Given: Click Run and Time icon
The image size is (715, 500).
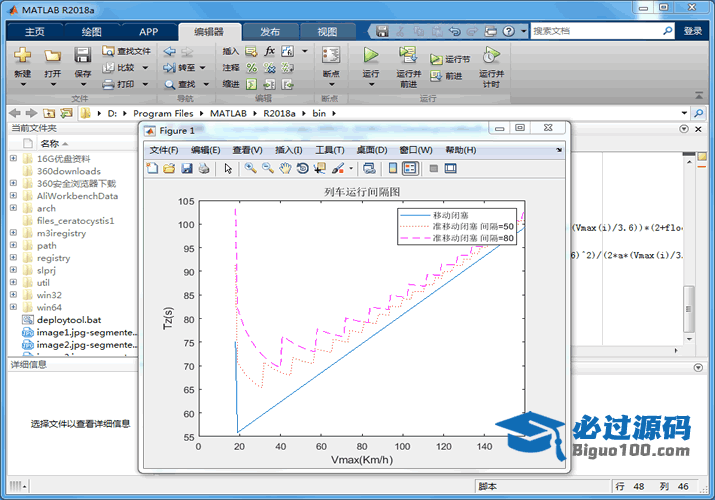Looking at the screenshot, I should point(491,55).
